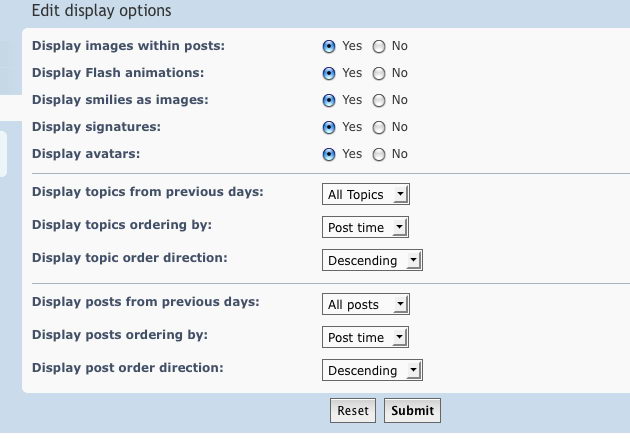Viewport: 630px width, 446px height.
Task: Expand topic order direction Descending dropdown
Action: point(372,260)
